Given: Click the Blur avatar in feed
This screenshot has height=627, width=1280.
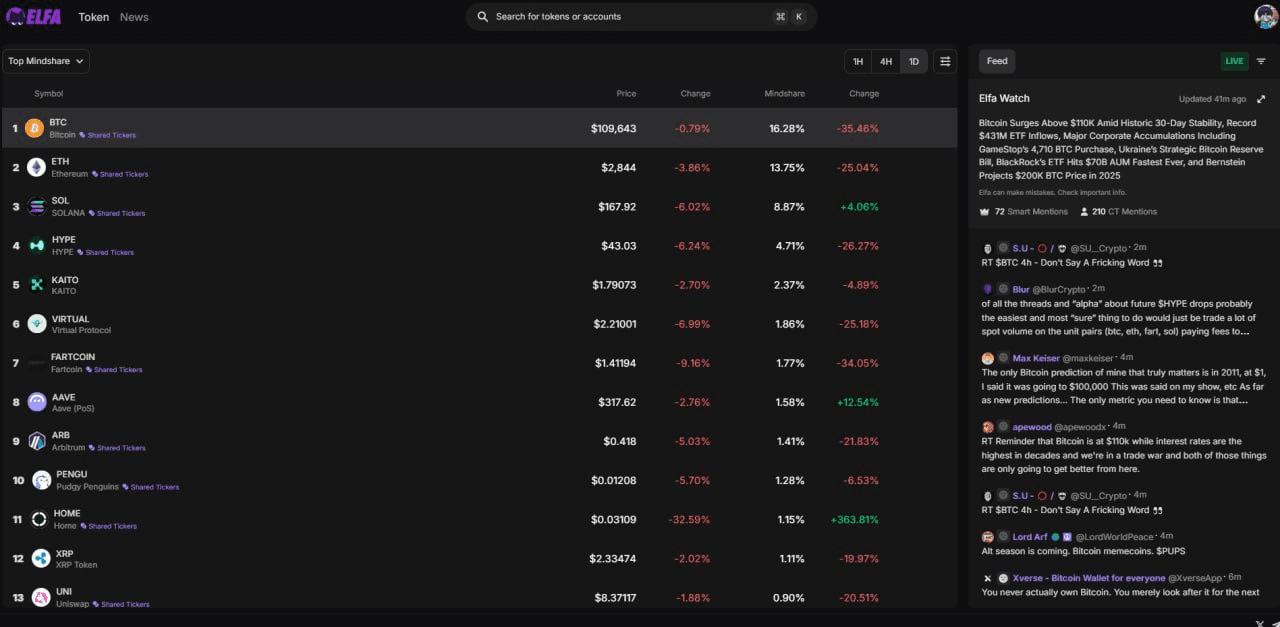Looking at the screenshot, I should 987,289.
